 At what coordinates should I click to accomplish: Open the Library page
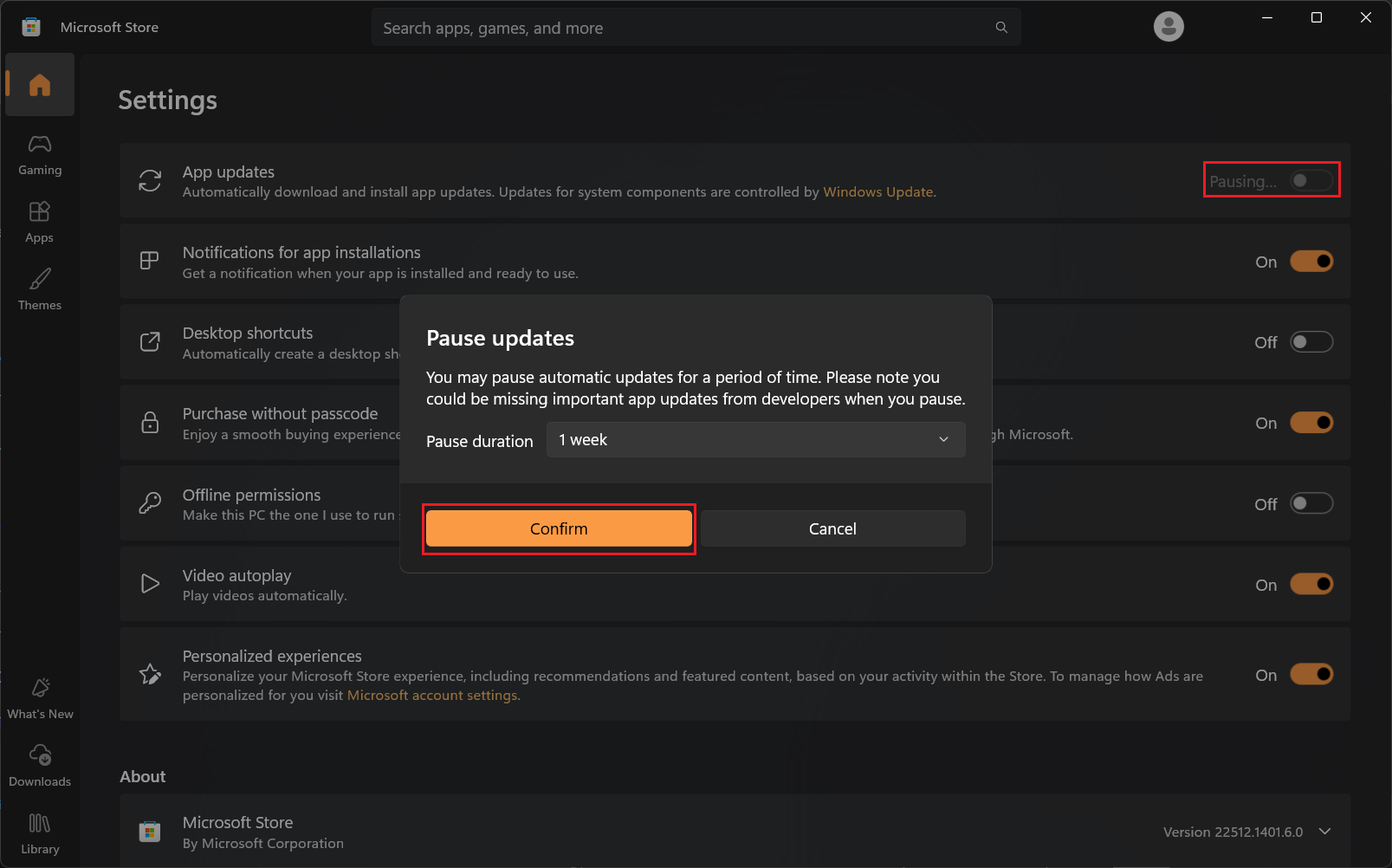click(x=40, y=834)
